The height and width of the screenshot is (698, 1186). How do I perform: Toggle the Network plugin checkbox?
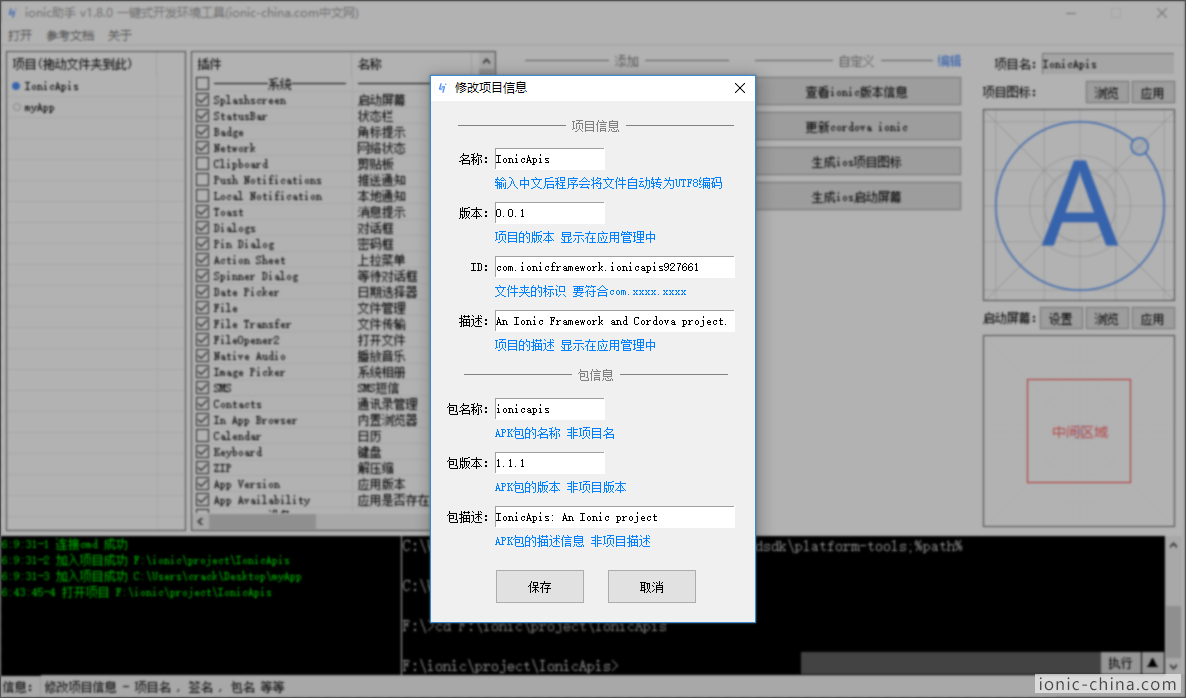click(x=203, y=147)
